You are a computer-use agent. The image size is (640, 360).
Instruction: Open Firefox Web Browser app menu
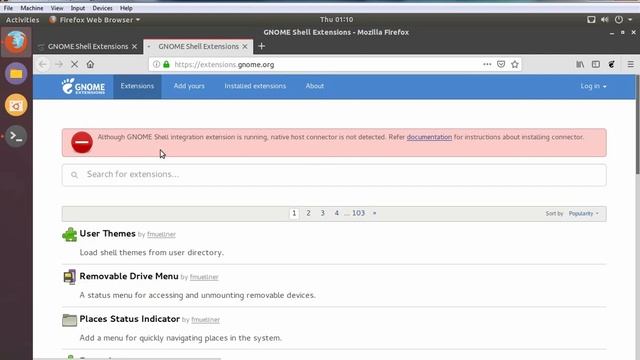pos(94,20)
